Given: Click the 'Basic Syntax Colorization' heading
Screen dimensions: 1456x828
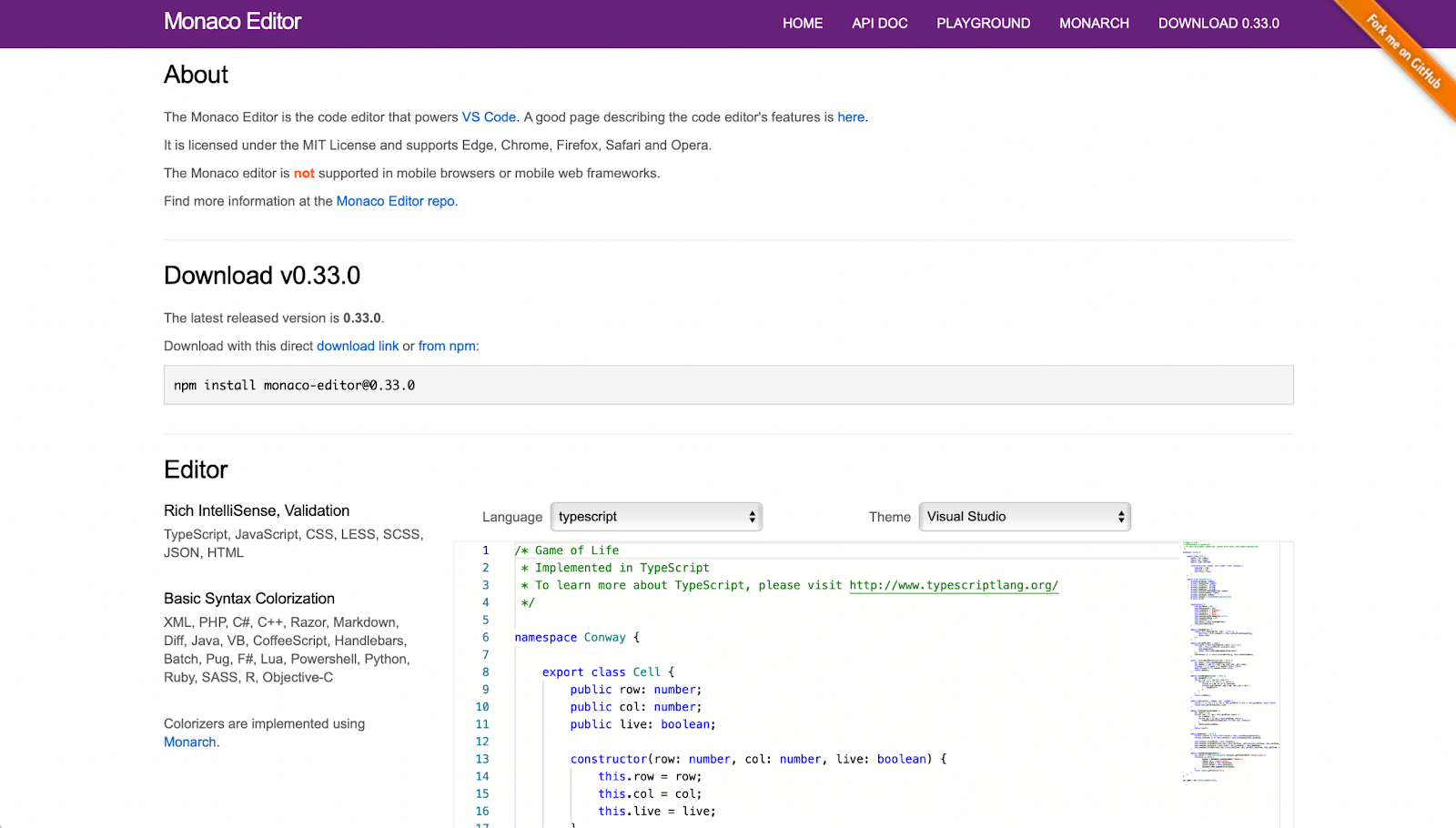Looking at the screenshot, I should (249, 599).
